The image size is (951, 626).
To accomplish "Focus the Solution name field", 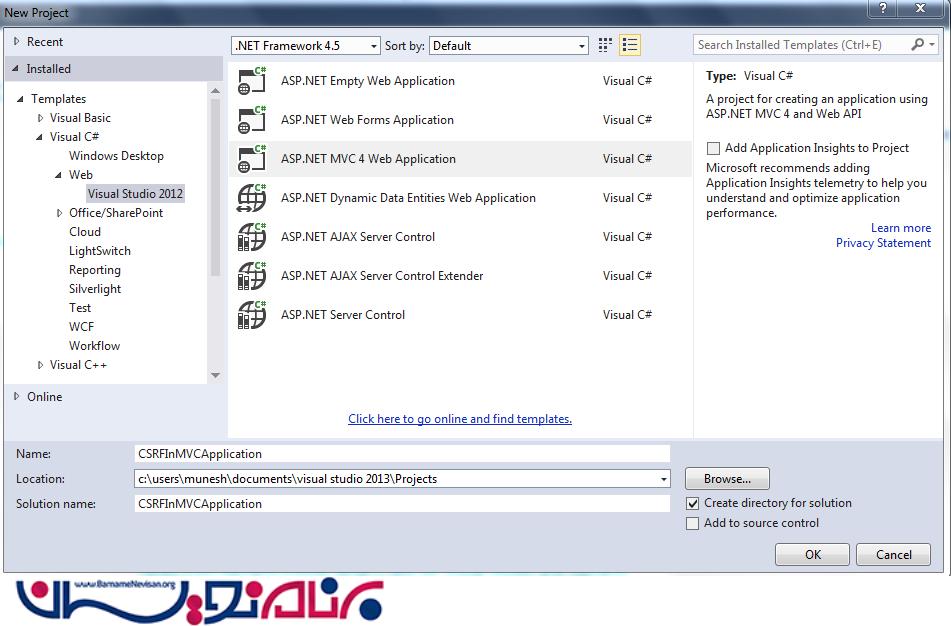I will click(x=402, y=503).
